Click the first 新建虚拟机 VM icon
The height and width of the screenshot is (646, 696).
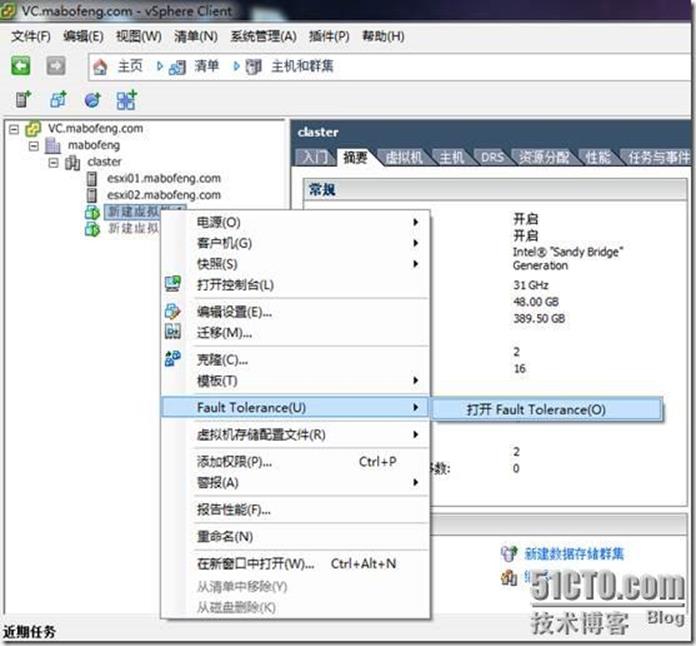click(x=92, y=212)
